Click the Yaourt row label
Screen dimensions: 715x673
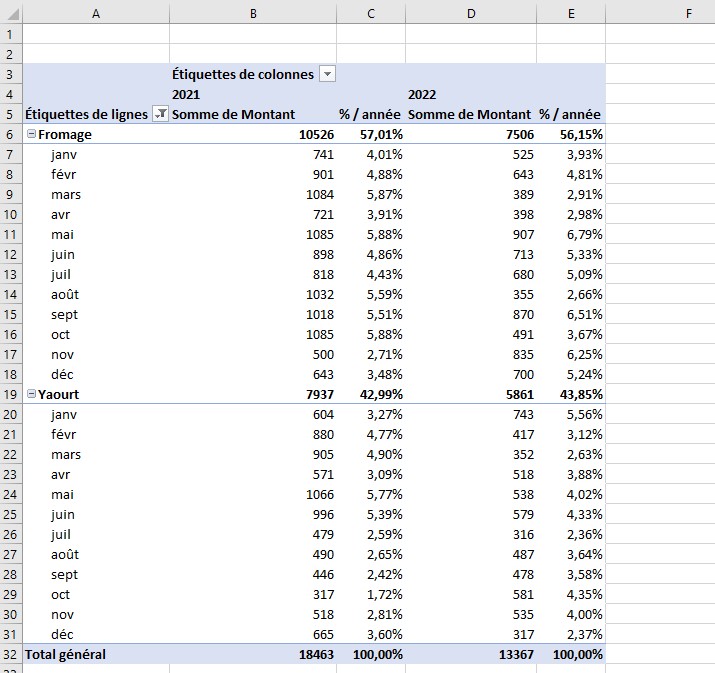pyautogui.click(x=58, y=394)
